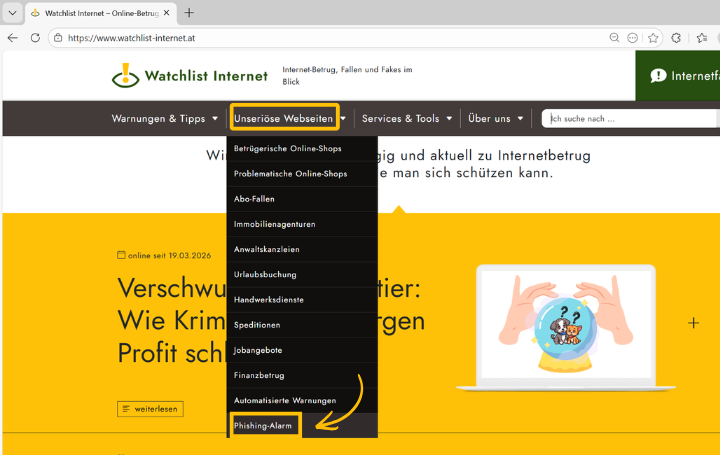Open Finanzbetrug menu entry
The width and height of the screenshot is (720, 455).
point(259,375)
